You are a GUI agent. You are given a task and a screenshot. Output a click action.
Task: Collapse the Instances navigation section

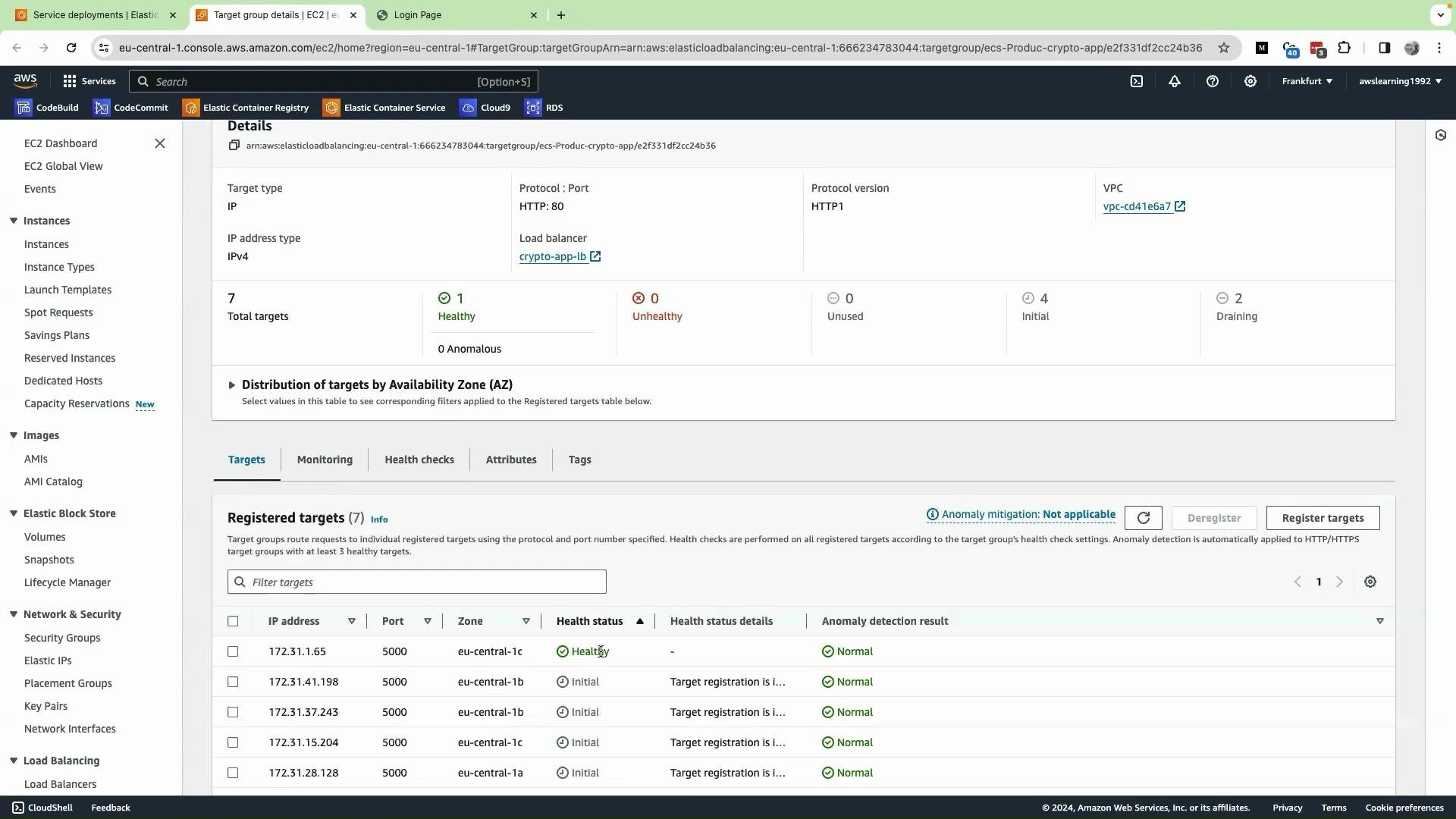coord(14,221)
